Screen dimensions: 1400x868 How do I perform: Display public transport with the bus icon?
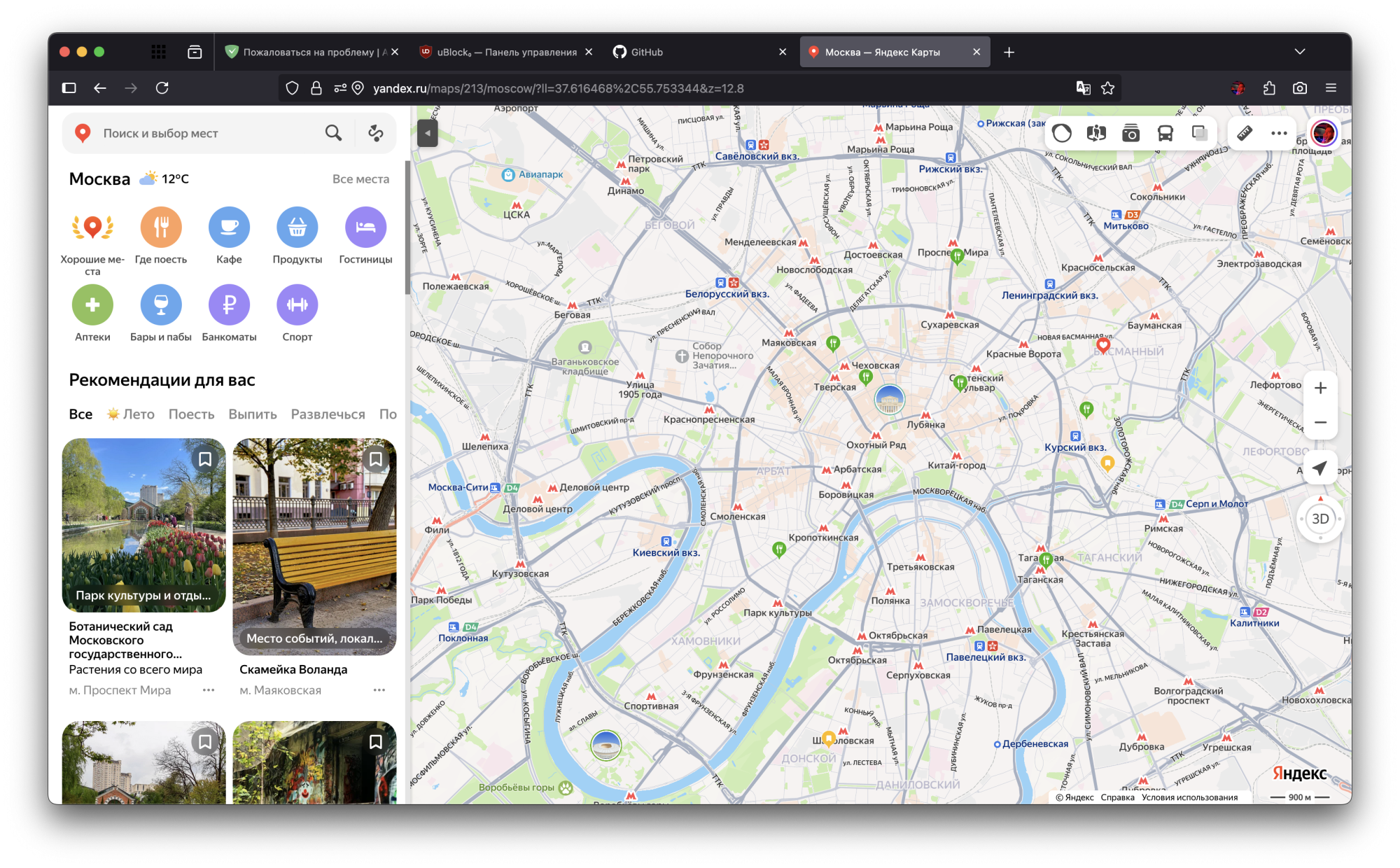pos(1164,133)
